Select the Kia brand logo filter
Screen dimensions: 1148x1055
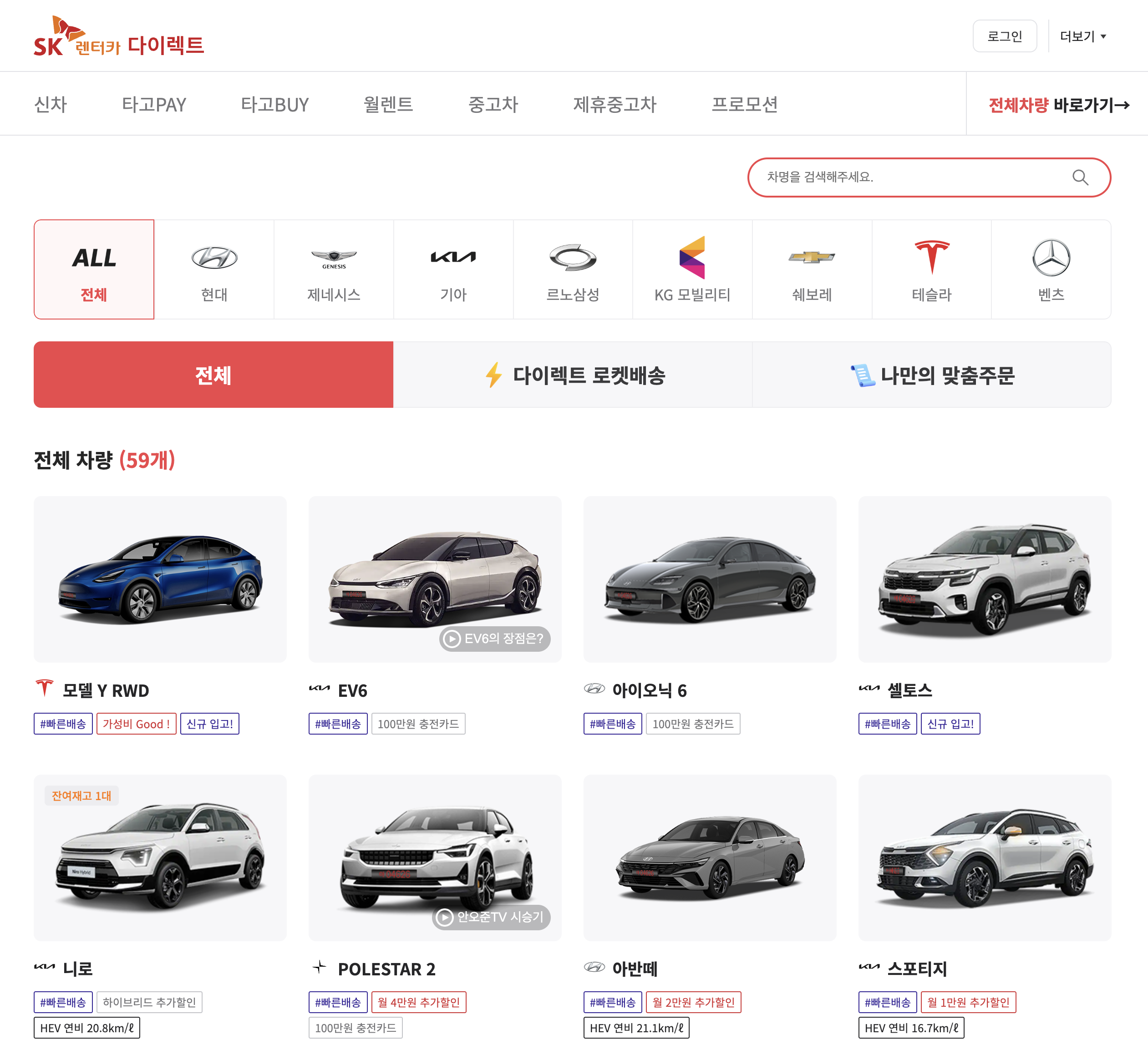click(x=453, y=258)
